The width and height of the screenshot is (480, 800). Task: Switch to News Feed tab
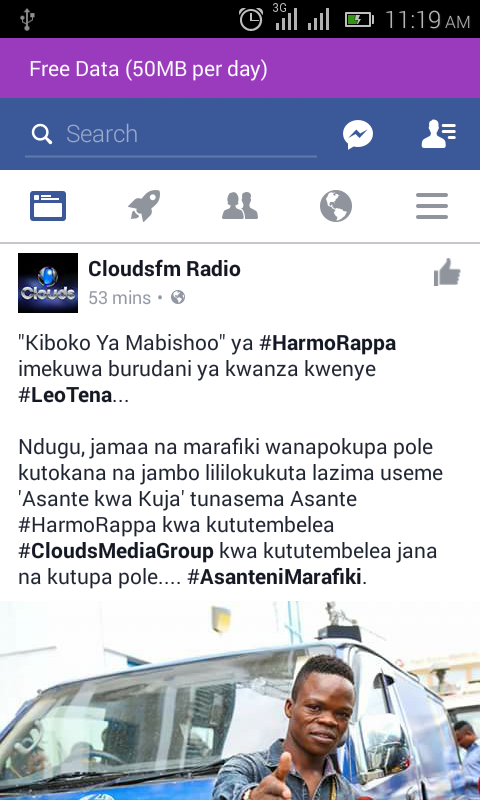click(48, 206)
